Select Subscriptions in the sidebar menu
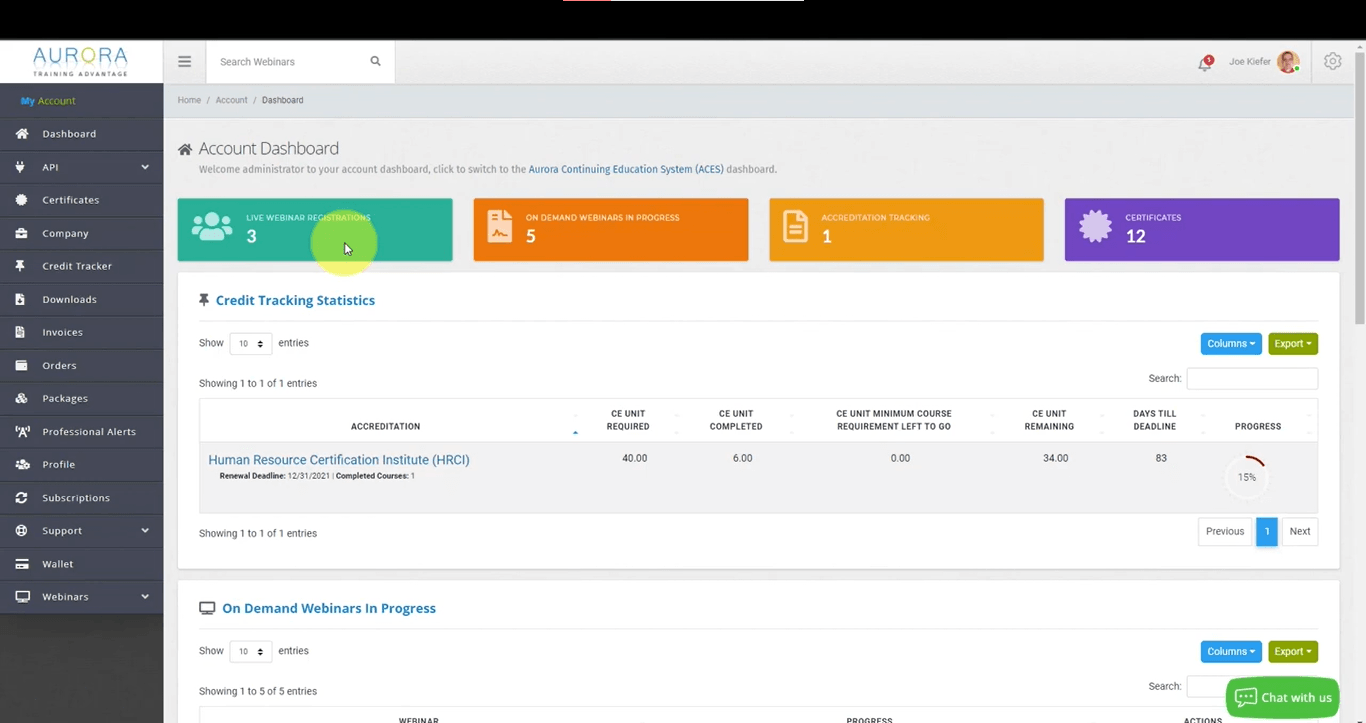Screen dimensions: 1366x723 [x=81, y=497]
